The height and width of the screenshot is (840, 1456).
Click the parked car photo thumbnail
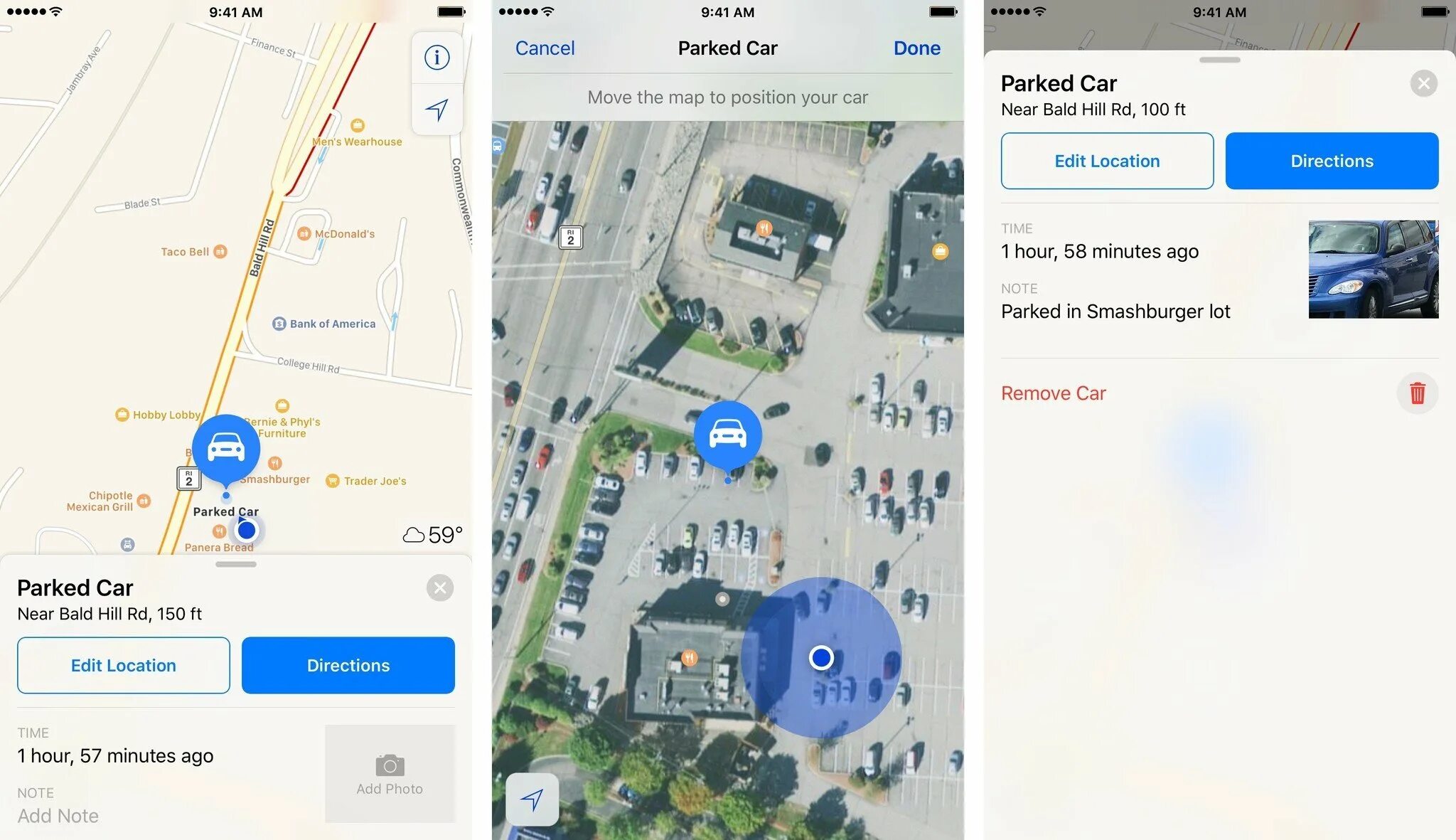(1375, 270)
